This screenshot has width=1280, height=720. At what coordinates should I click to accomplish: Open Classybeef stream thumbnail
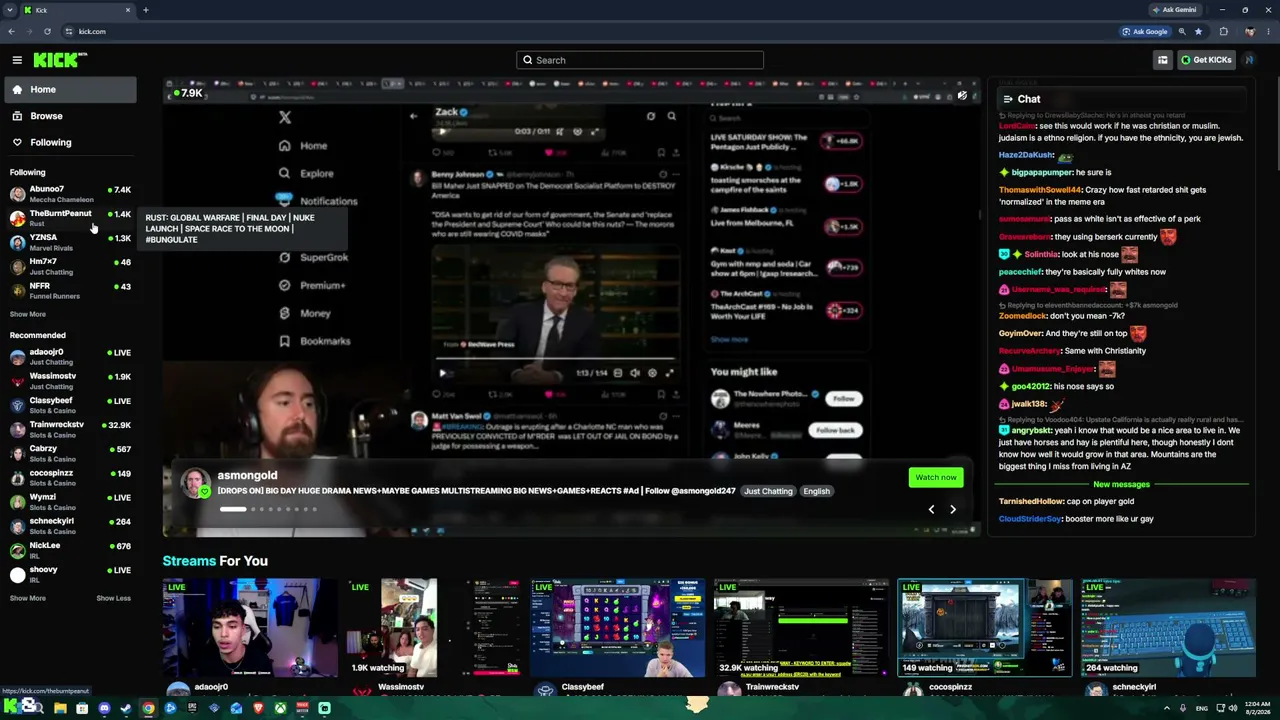(x=618, y=627)
